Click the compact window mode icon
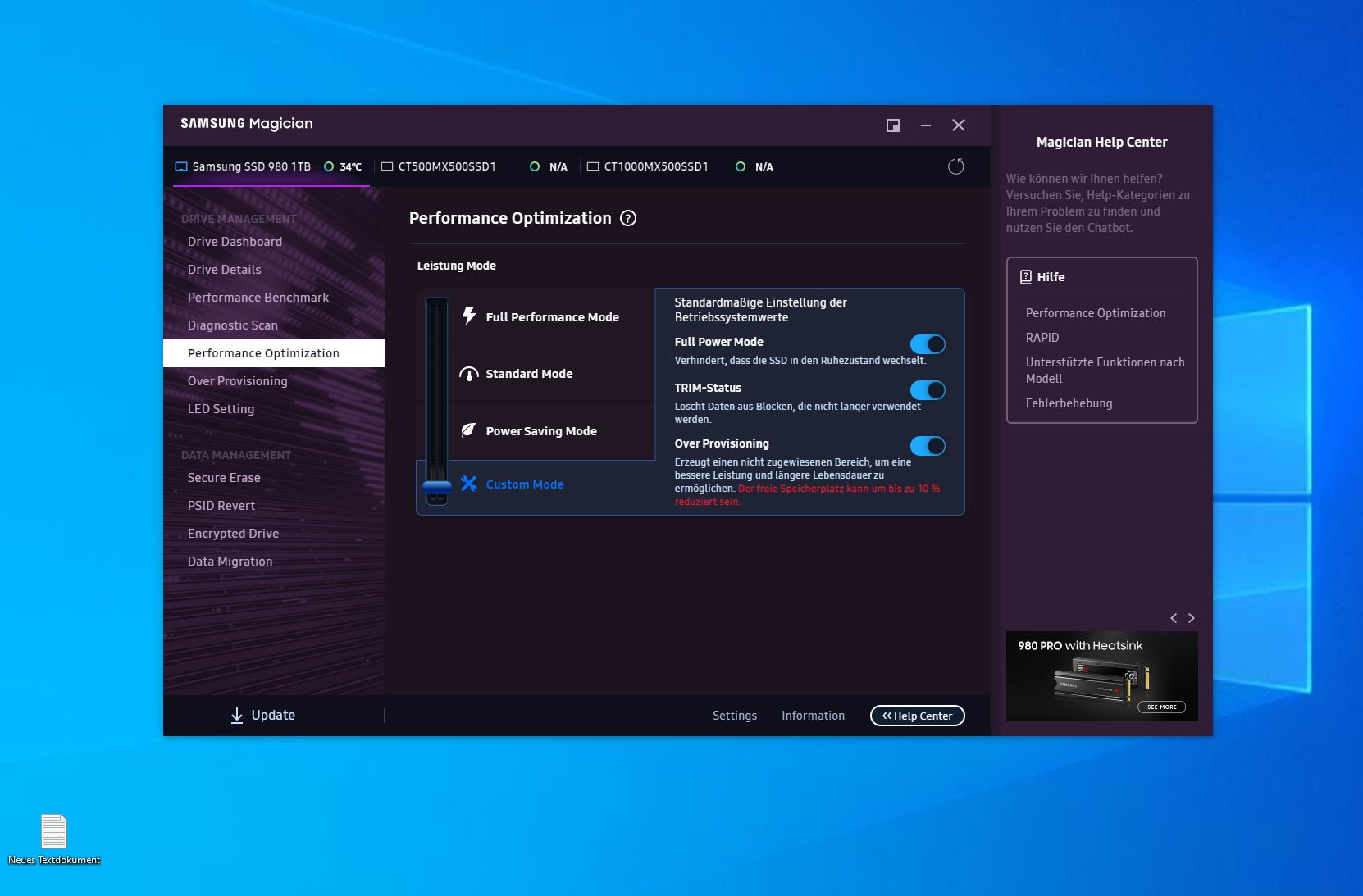Image resolution: width=1363 pixels, height=896 pixels. (x=893, y=125)
